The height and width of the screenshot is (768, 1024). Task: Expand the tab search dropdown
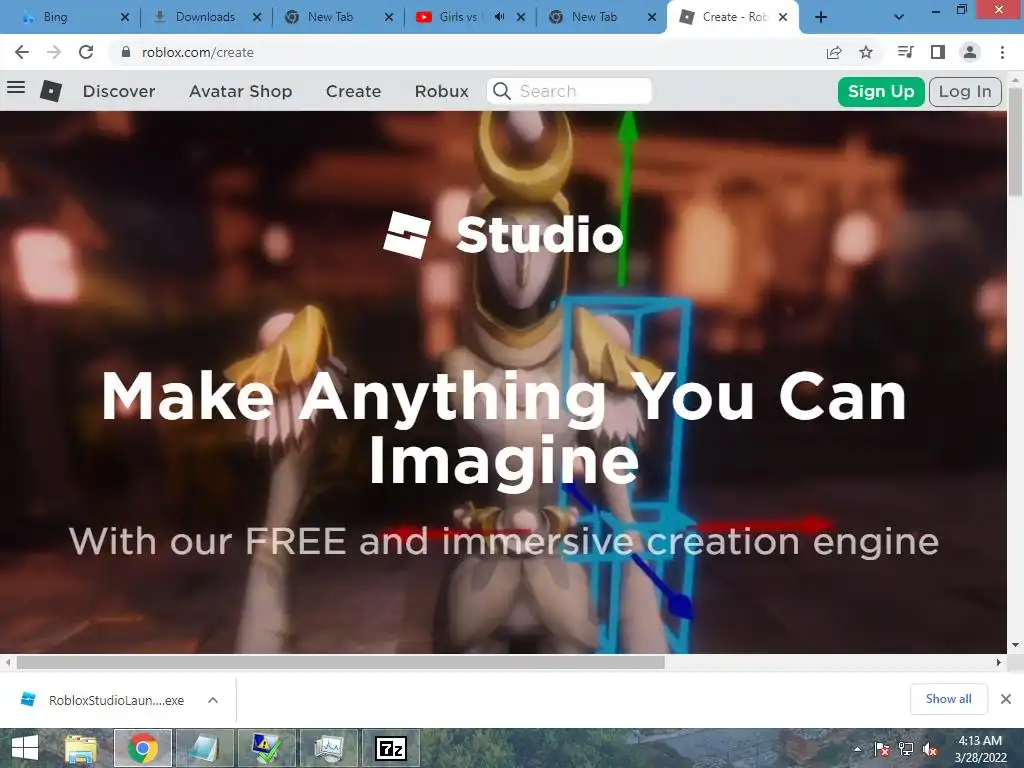(x=899, y=17)
